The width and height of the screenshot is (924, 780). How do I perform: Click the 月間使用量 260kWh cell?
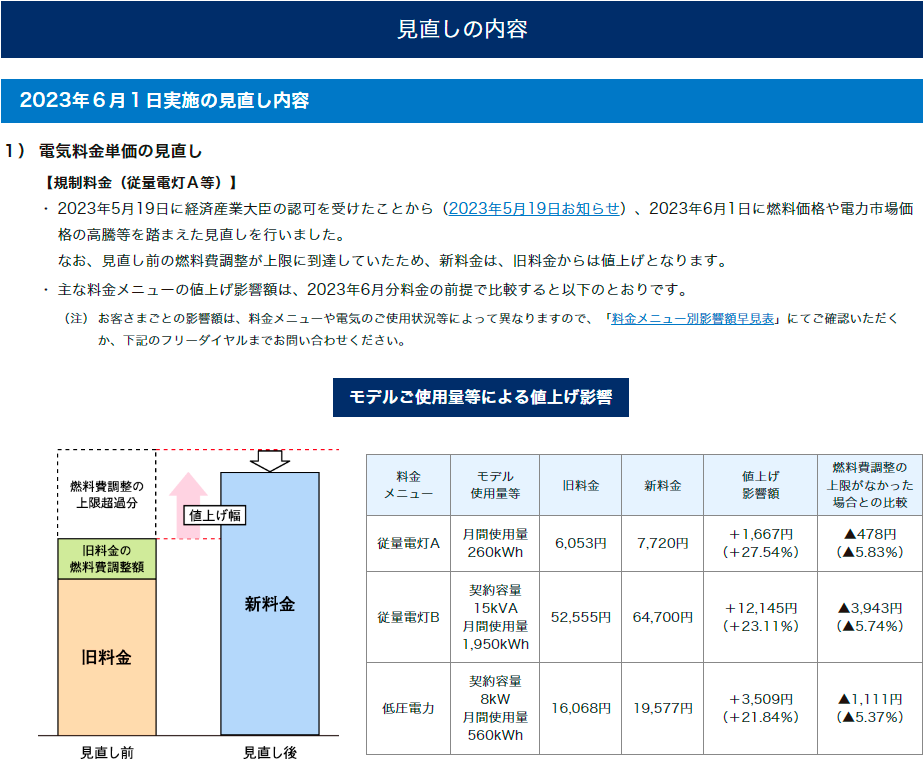point(495,543)
